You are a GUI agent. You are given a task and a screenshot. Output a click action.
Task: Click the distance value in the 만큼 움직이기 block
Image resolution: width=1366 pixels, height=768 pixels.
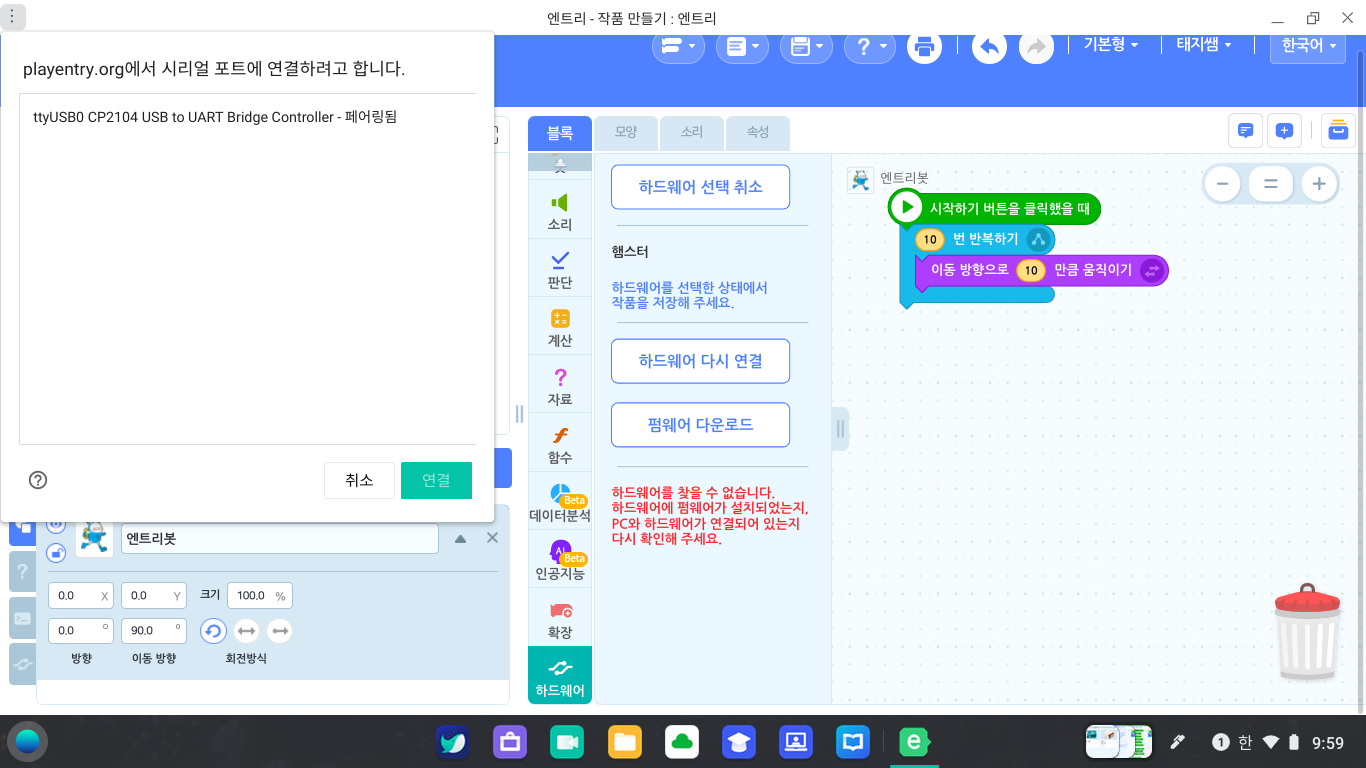pyautogui.click(x=1030, y=270)
